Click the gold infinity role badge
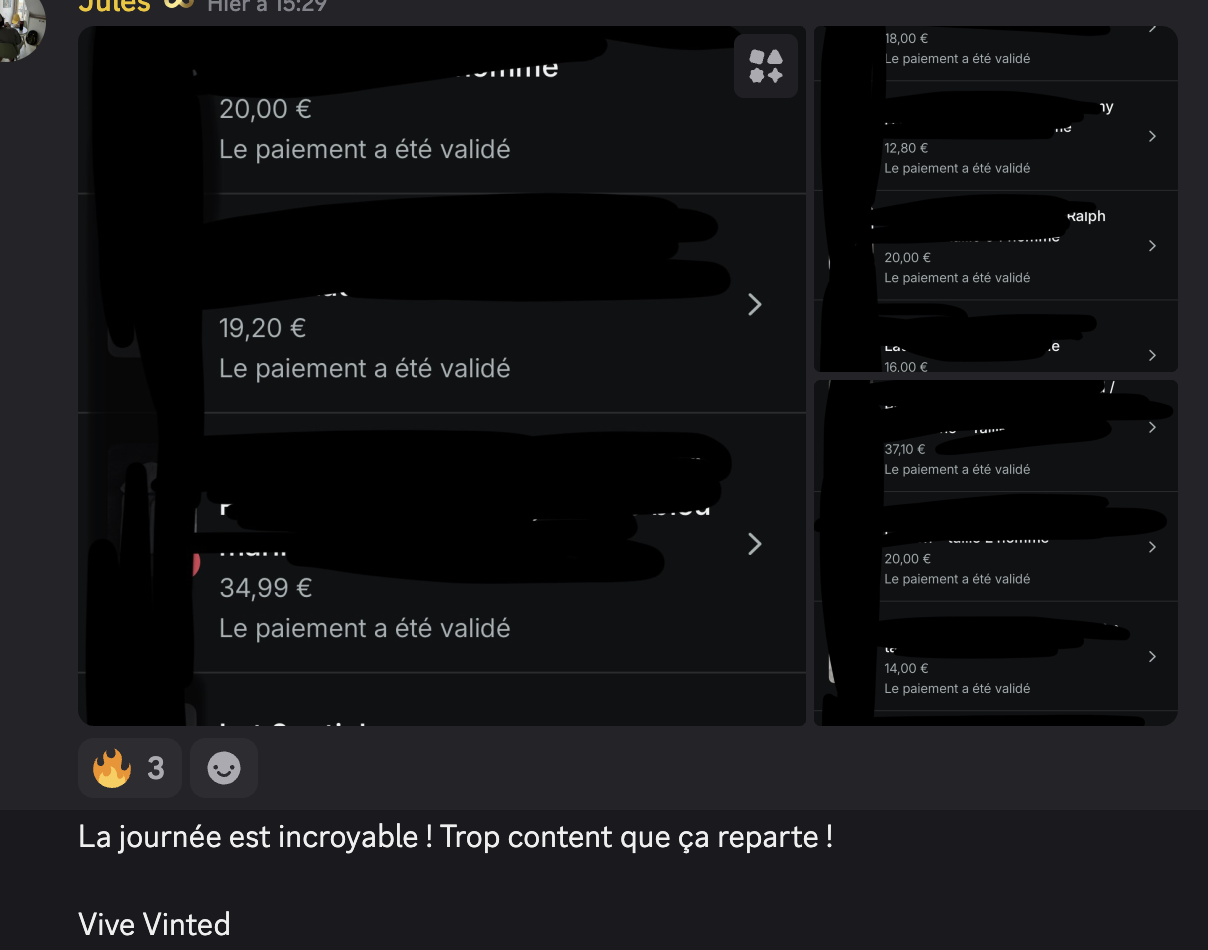Screen dimensions: 1208x950 tap(178, 5)
